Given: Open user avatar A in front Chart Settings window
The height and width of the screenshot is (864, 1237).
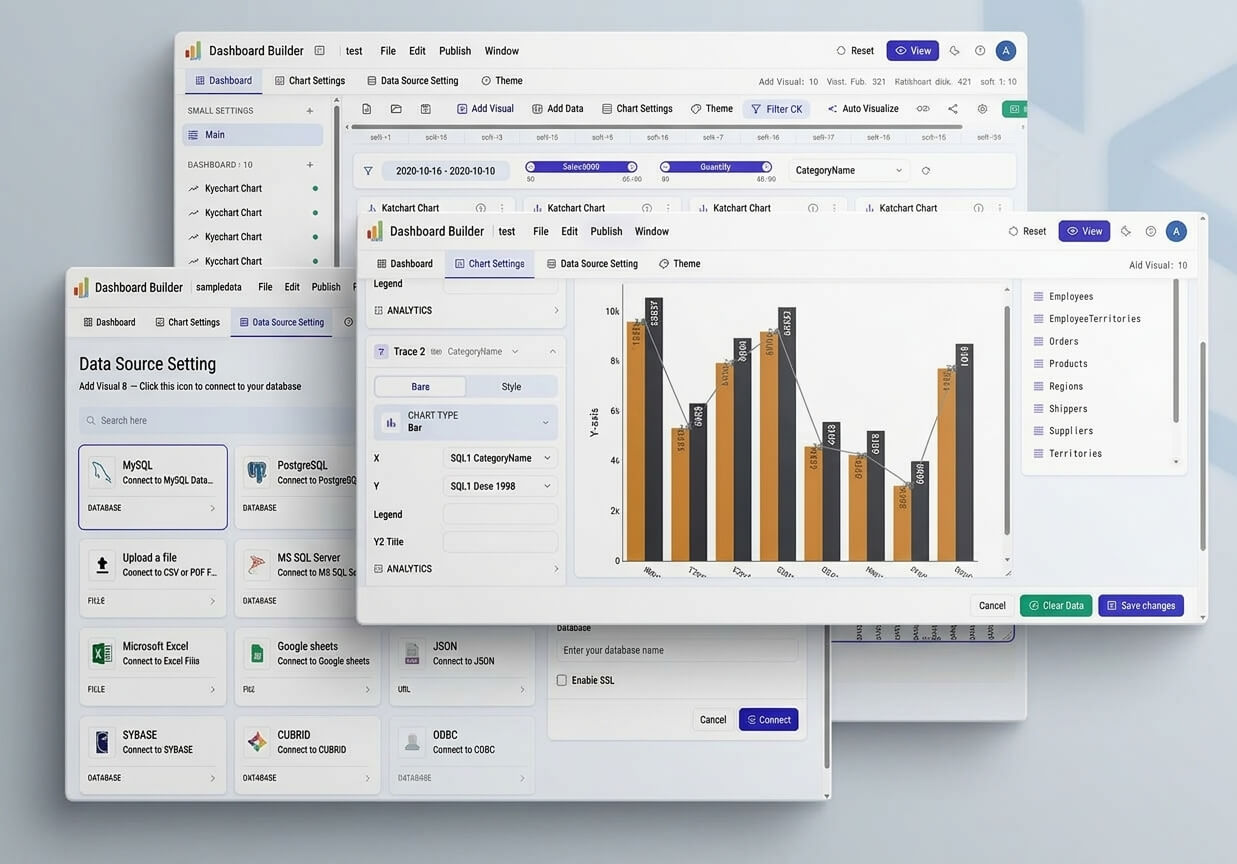Looking at the screenshot, I should (1177, 231).
